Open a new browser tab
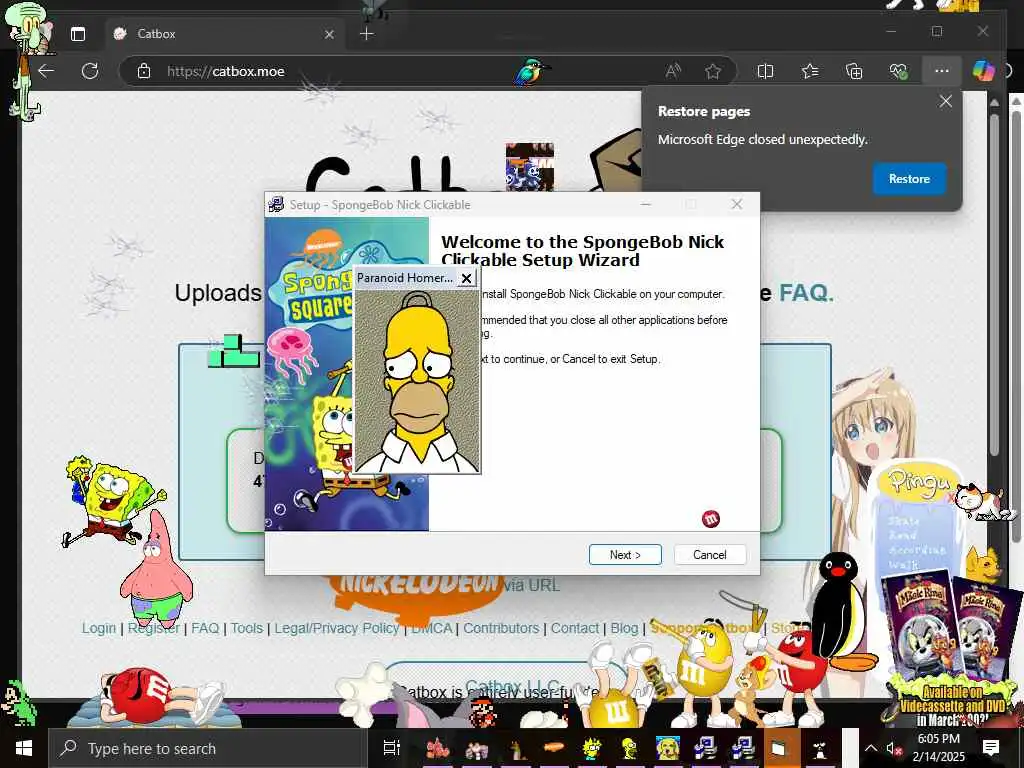Screen dimensions: 1024x768 click(367, 34)
